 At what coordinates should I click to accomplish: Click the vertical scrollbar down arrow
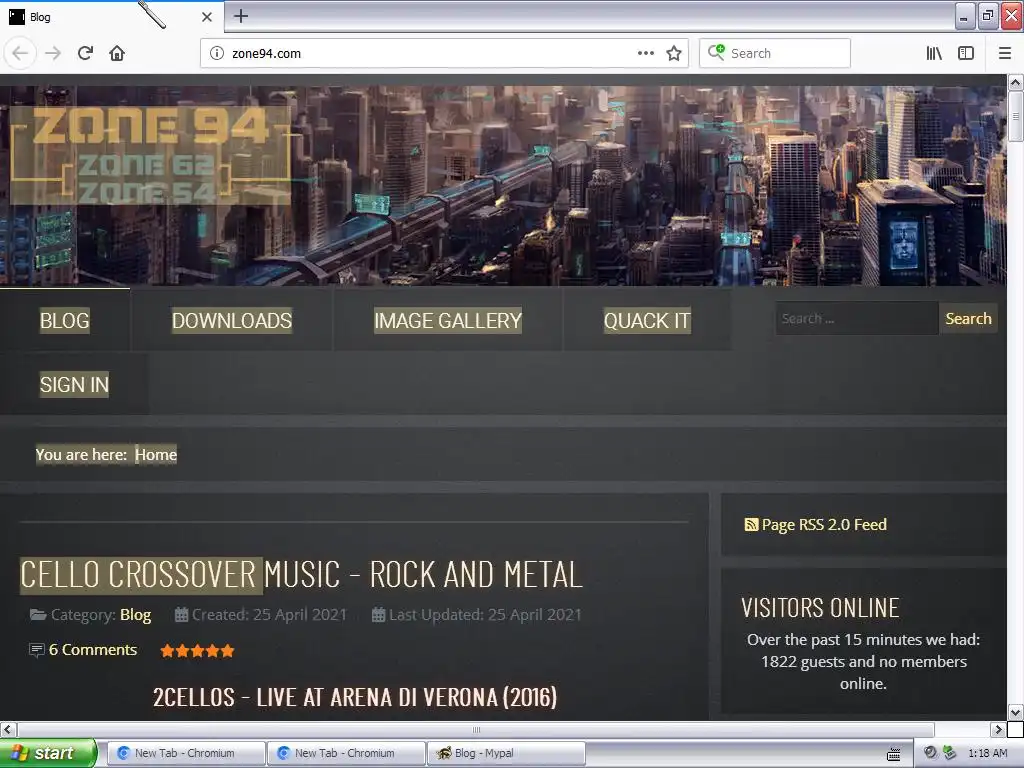[1015, 712]
